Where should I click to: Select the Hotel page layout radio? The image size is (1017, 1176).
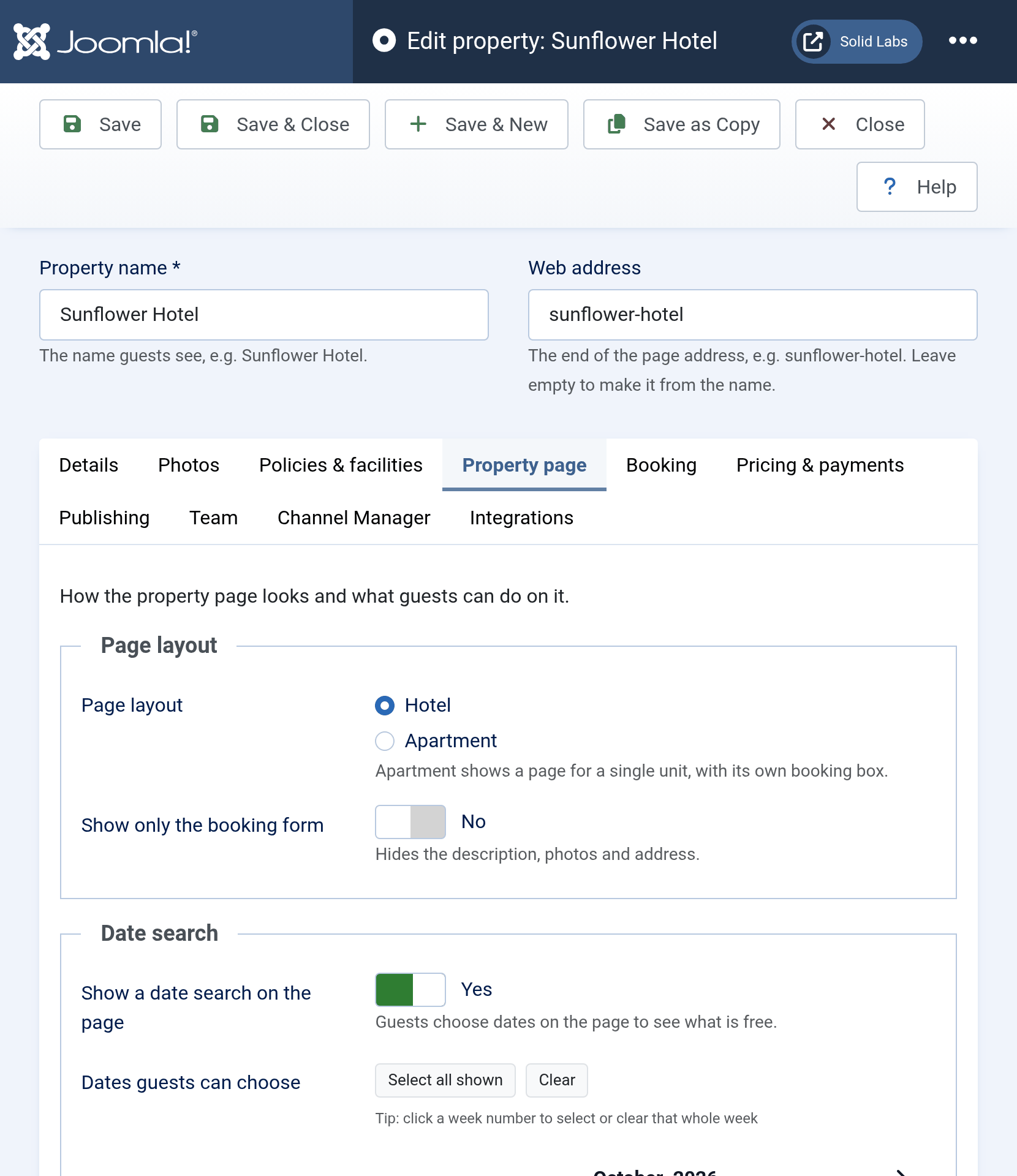(x=385, y=706)
